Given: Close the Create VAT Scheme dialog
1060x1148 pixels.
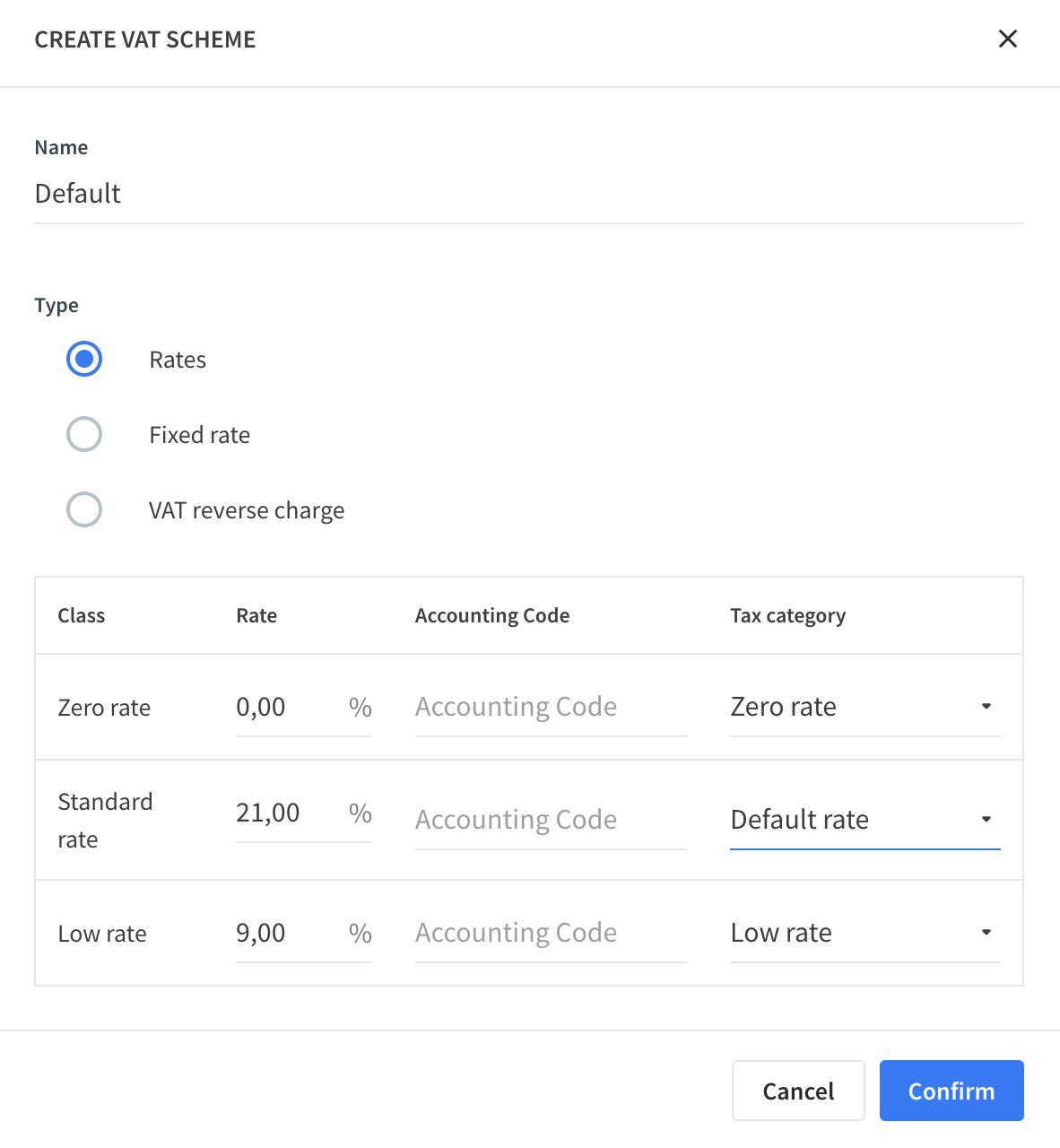Looking at the screenshot, I should tap(1008, 39).
